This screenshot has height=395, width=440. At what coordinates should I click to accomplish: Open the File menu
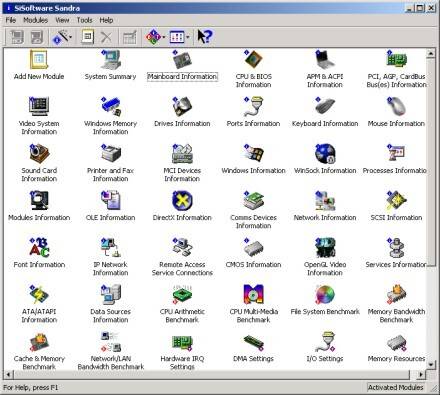pyautogui.click(x=11, y=20)
